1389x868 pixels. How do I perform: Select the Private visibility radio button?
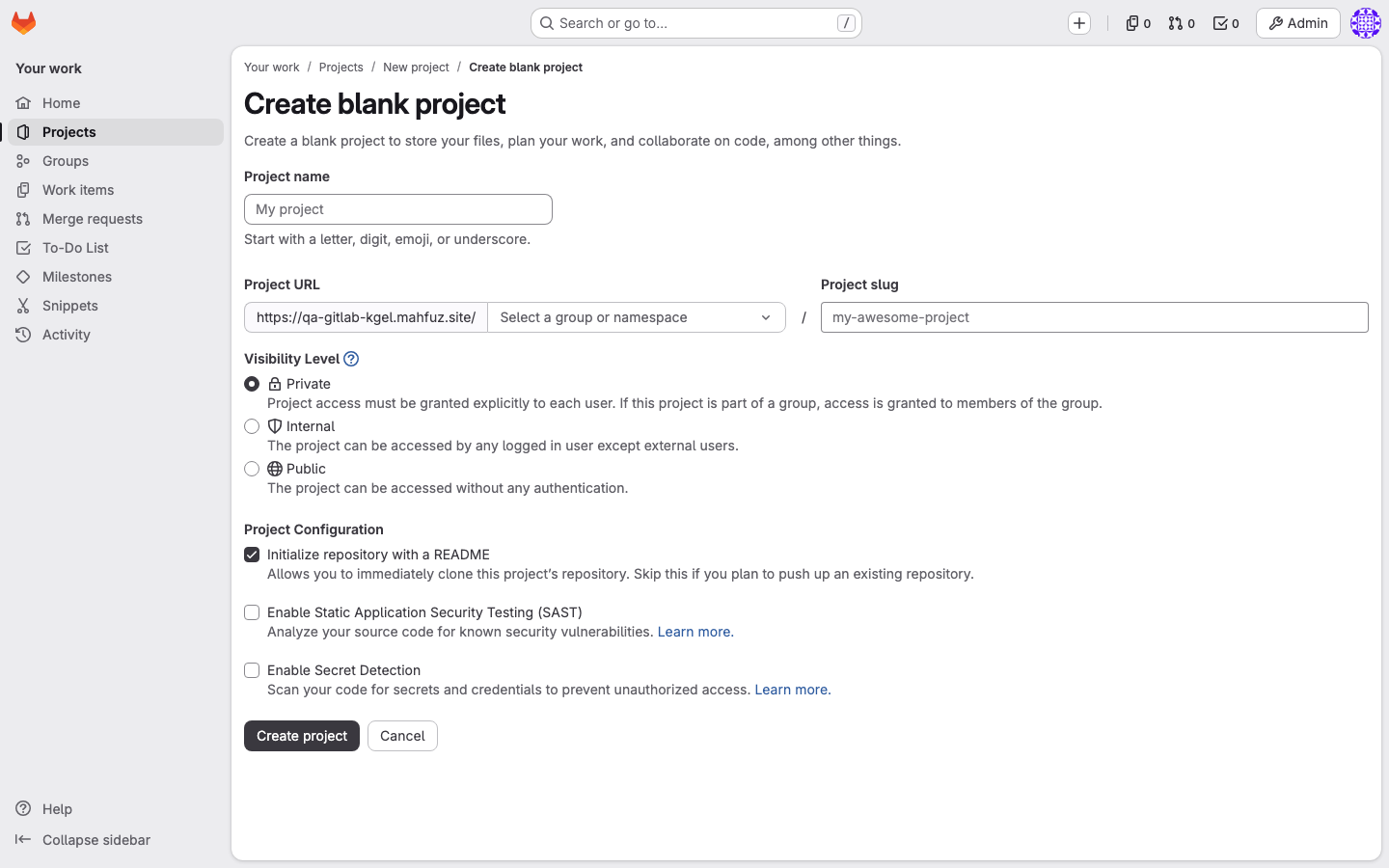(x=252, y=384)
